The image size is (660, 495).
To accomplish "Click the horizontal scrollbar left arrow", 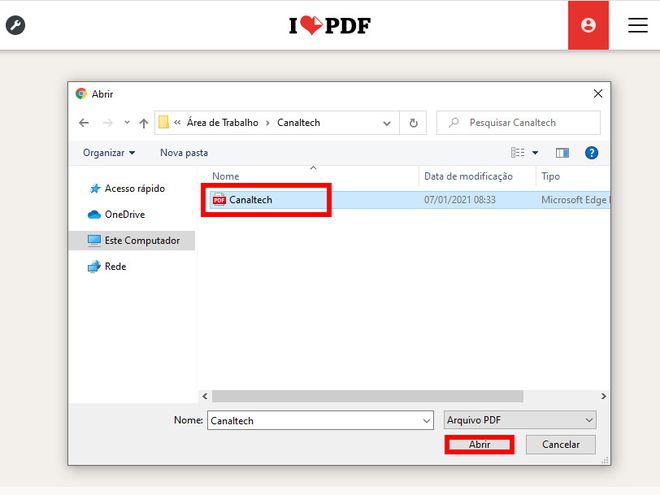I will tap(205, 396).
